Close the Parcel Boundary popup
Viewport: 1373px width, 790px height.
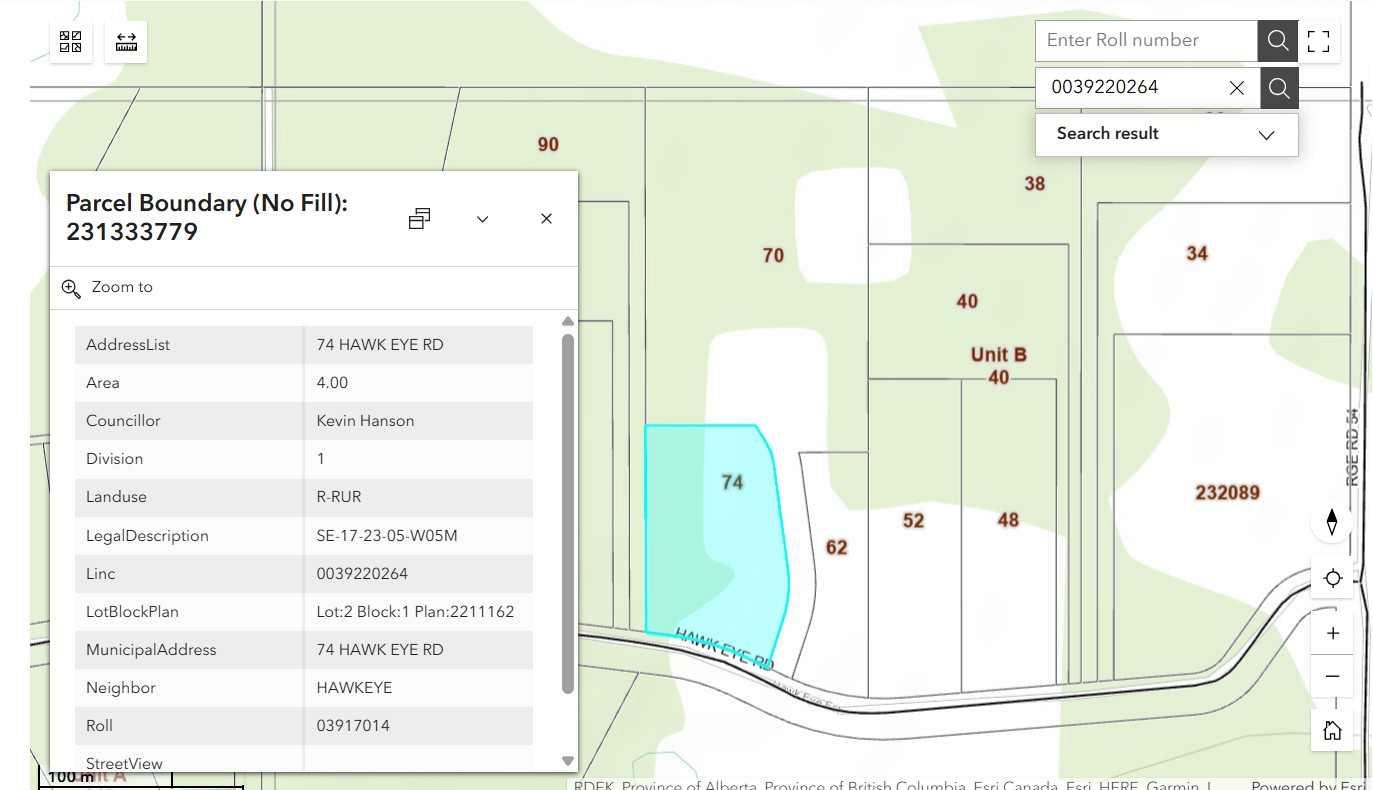546,219
